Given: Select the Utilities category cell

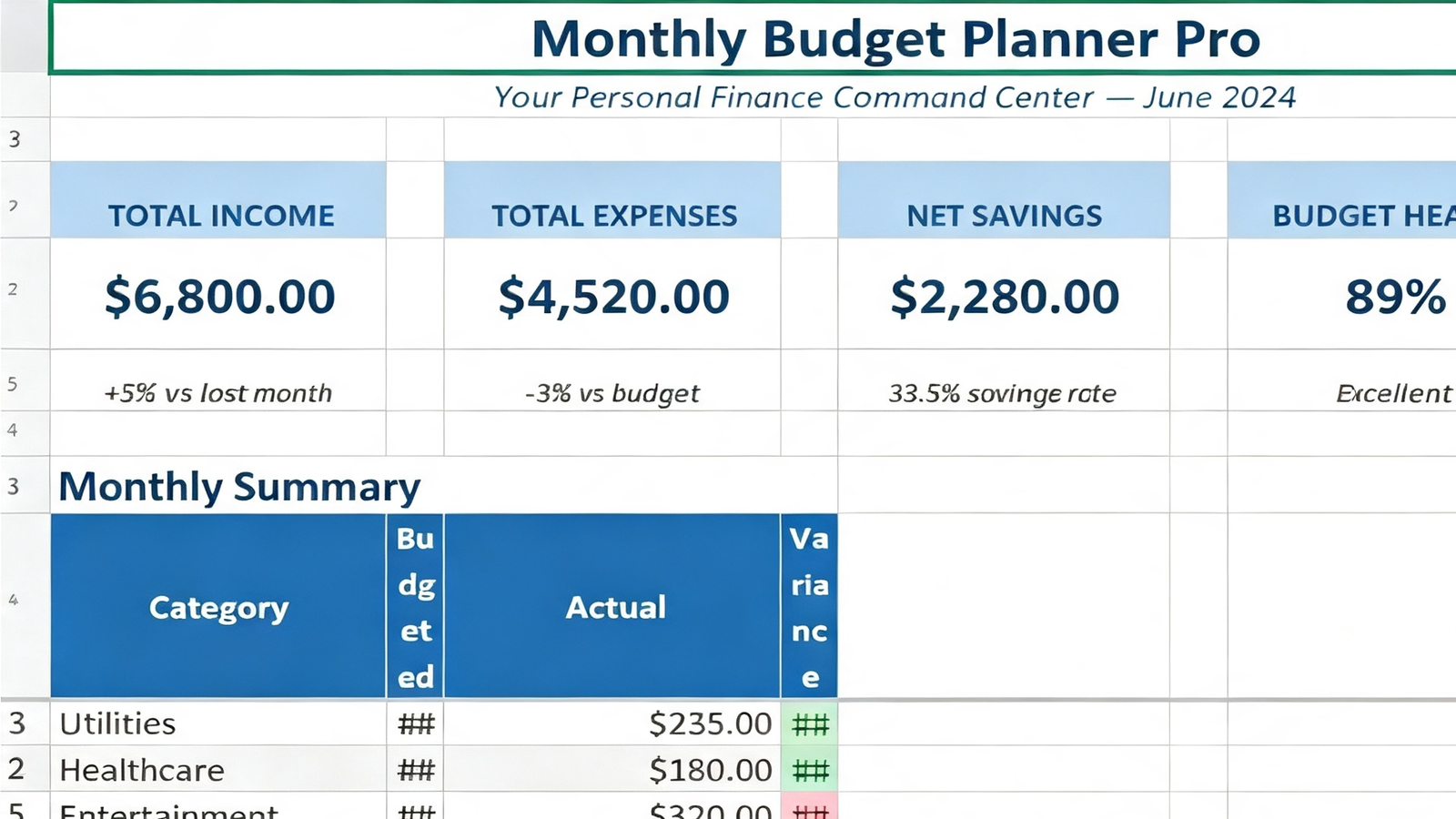Looking at the screenshot, I should tap(218, 723).
